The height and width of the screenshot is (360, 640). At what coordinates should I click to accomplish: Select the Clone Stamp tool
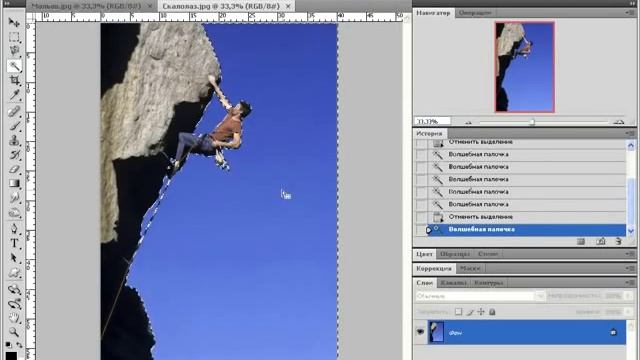point(14,140)
